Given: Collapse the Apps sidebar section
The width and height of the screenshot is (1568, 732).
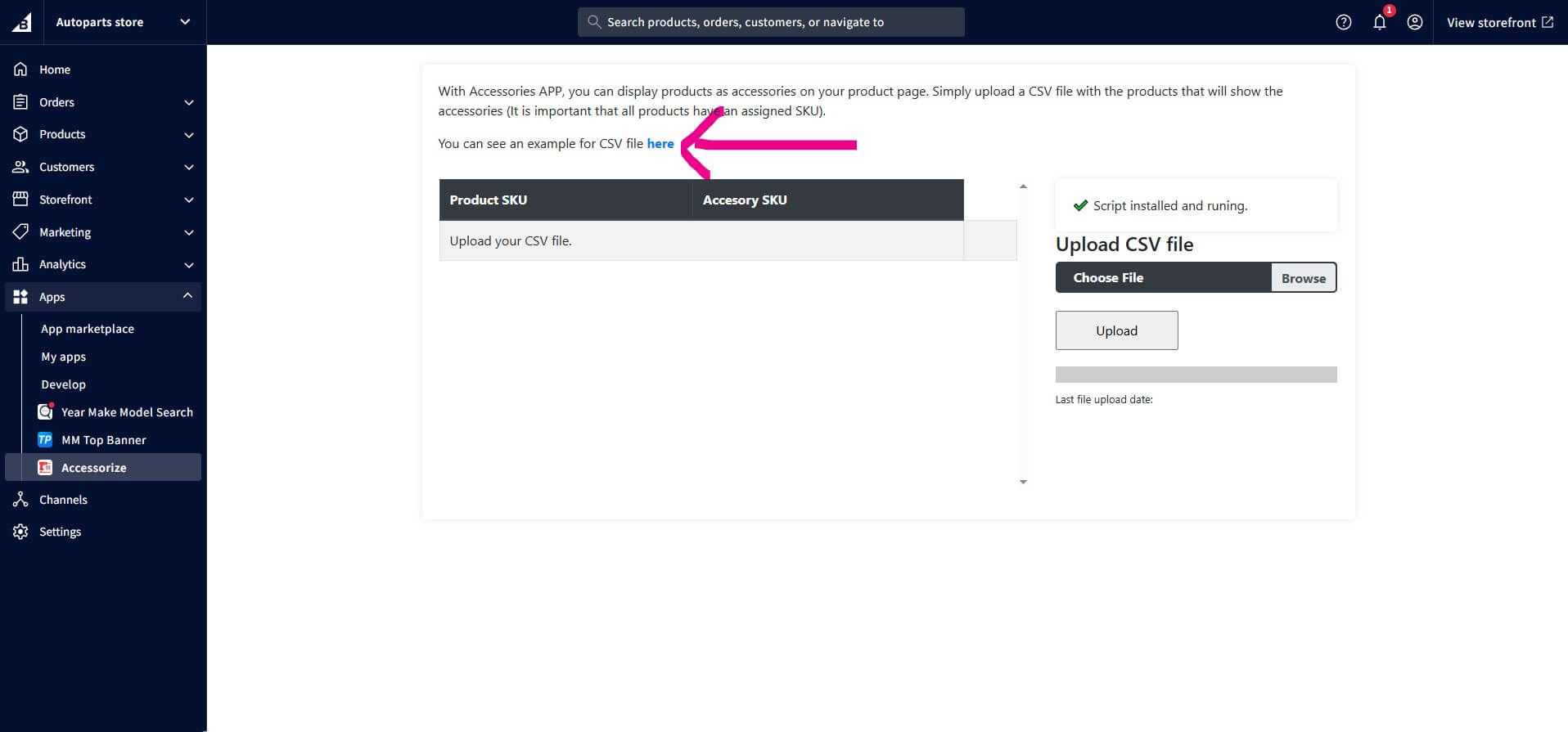Looking at the screenshot, I should pos(187,296).
